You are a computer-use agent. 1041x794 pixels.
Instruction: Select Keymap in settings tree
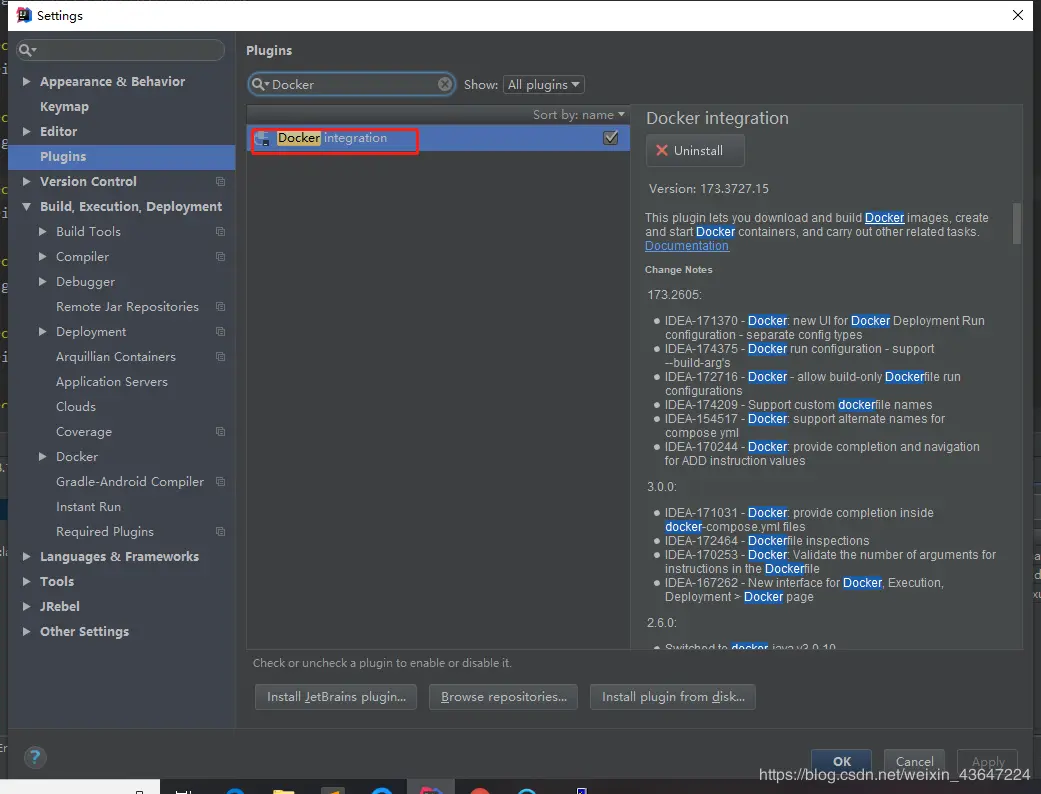click(64, 106)
